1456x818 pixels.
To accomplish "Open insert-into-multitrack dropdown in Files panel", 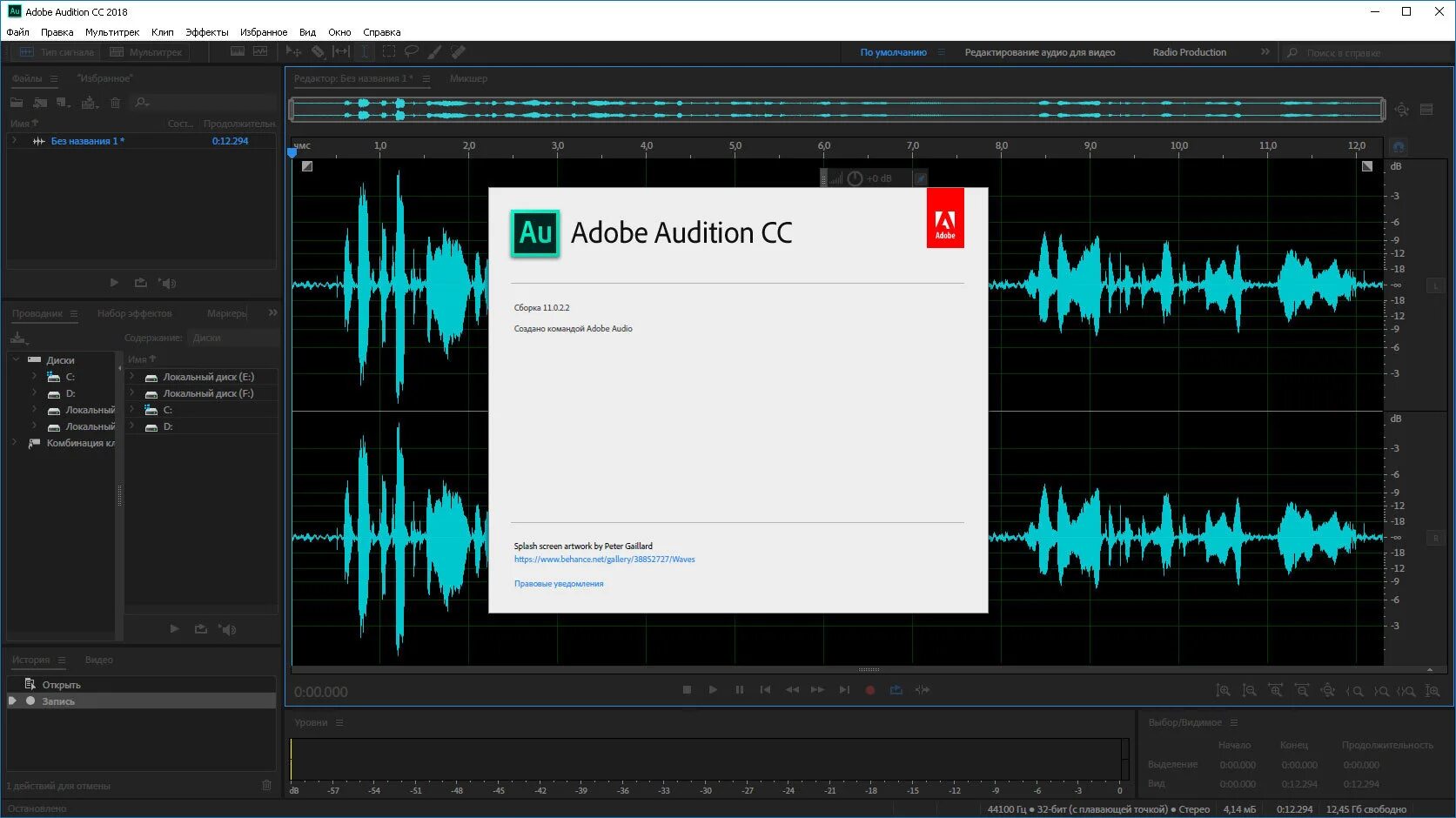I will point(90,103).
